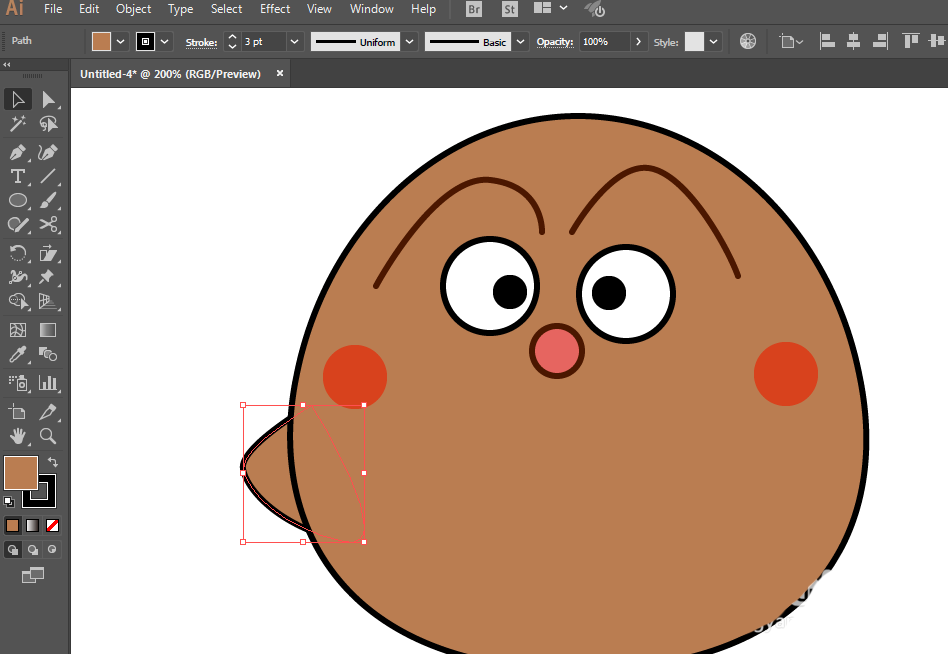Open the View menu
The width and height of the screenshot is (948, 654).
click(x=319, y=9)
